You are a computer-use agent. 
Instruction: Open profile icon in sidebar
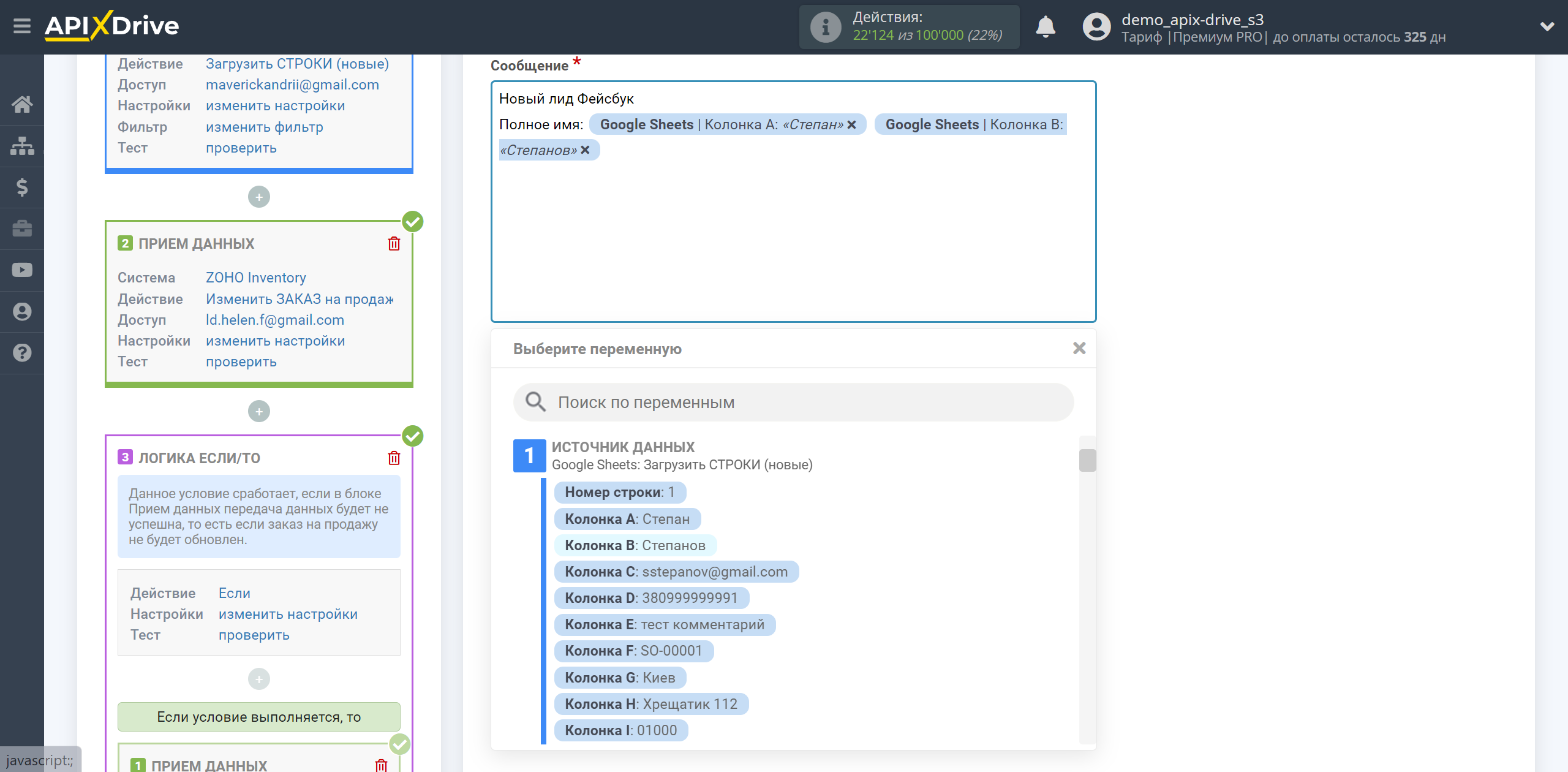point(22,312)
